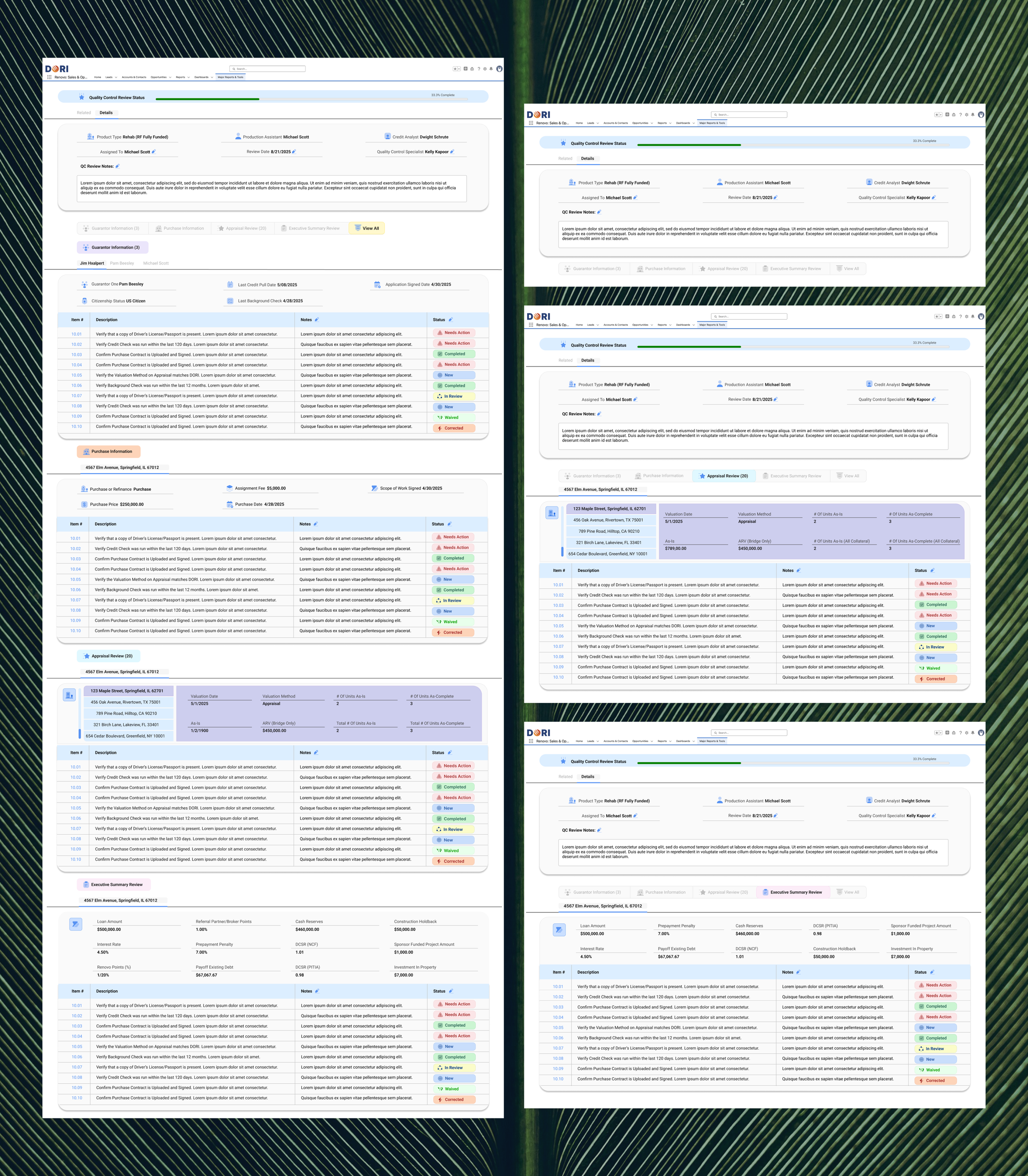Click global actions plus icon in tall left frame
The height and width of the screenshot is (1176, 1028).
pos(466,68)
